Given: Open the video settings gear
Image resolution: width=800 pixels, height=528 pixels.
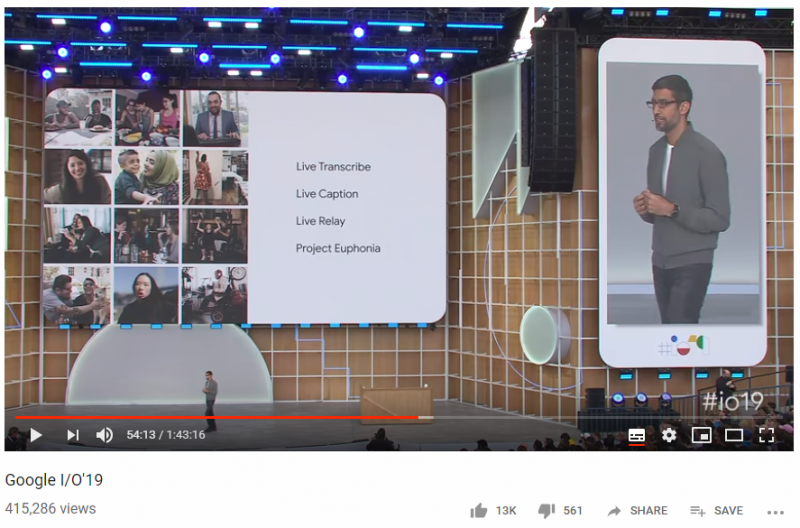Looking at the screenshot, I should (x=669, y=435).
